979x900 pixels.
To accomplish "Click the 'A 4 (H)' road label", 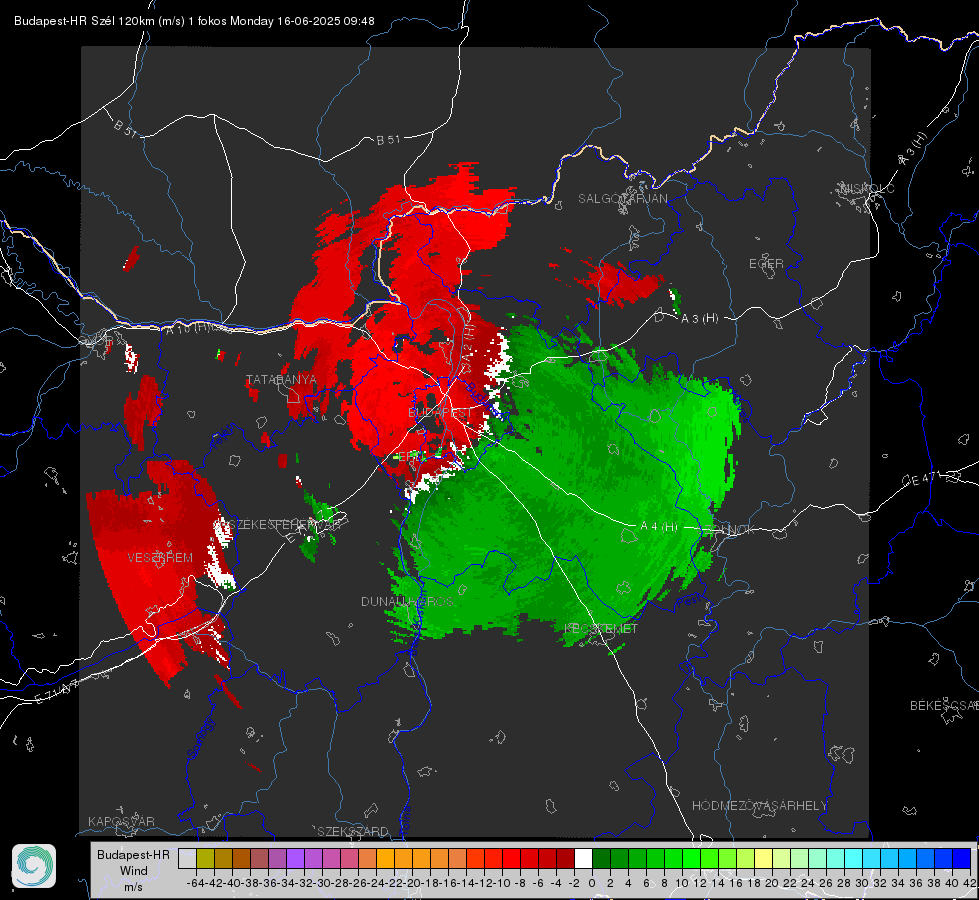I will pyautogui.click(x=659, y=527).
